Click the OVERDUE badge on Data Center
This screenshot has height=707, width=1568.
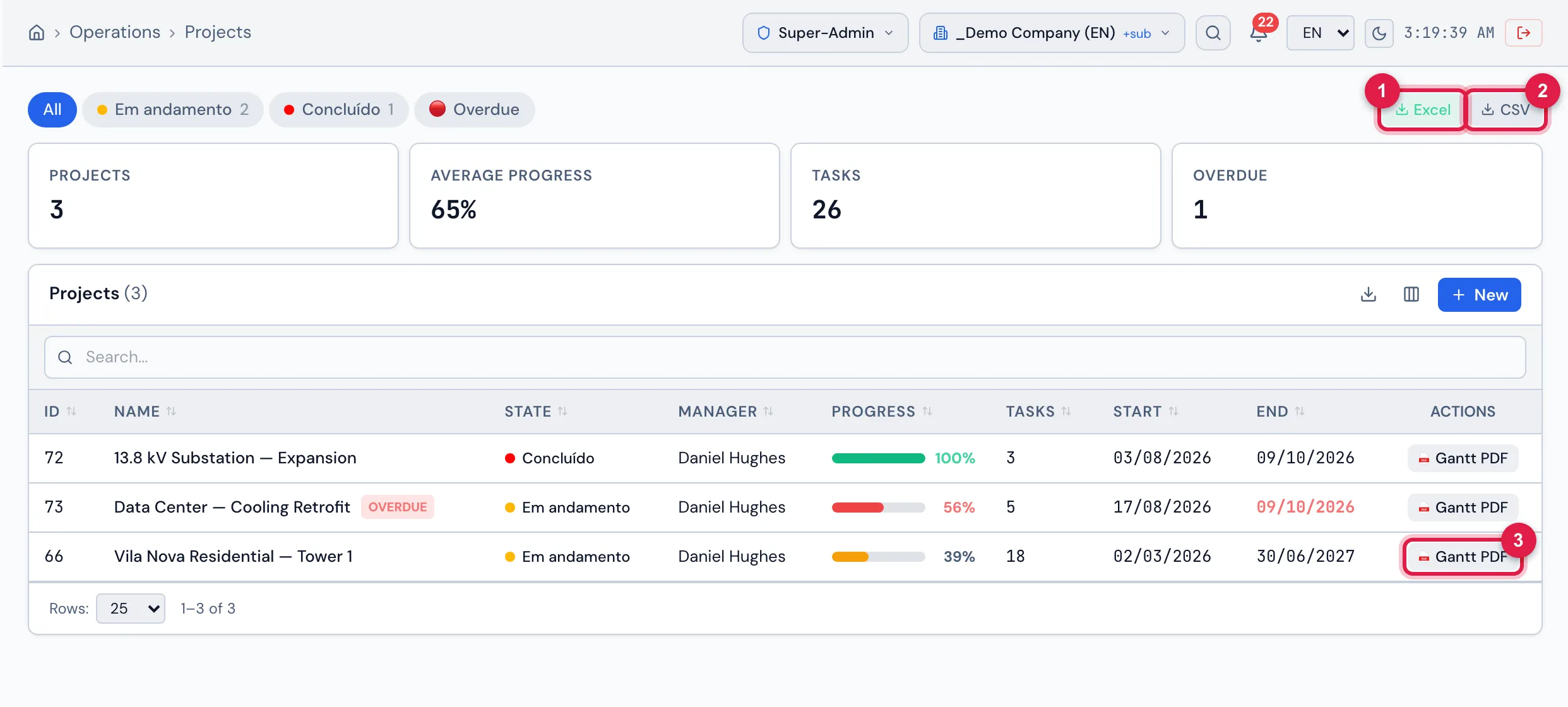coord(398,507)
